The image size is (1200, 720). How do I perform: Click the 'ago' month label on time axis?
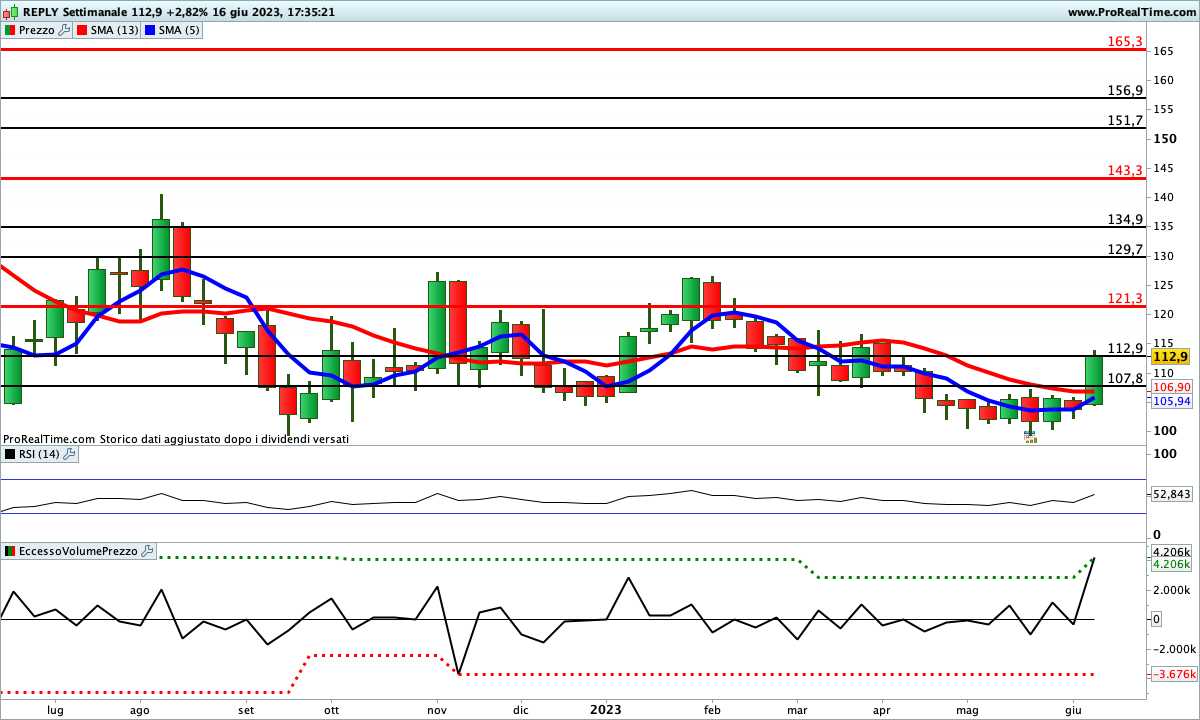pos(140,710)
